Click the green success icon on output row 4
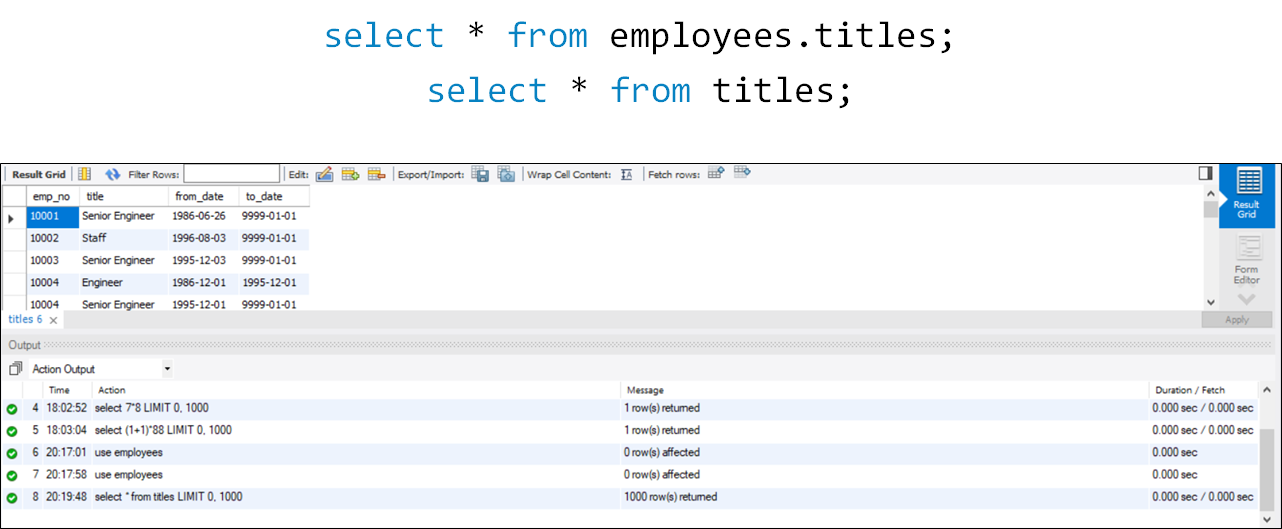 (12, 409)
